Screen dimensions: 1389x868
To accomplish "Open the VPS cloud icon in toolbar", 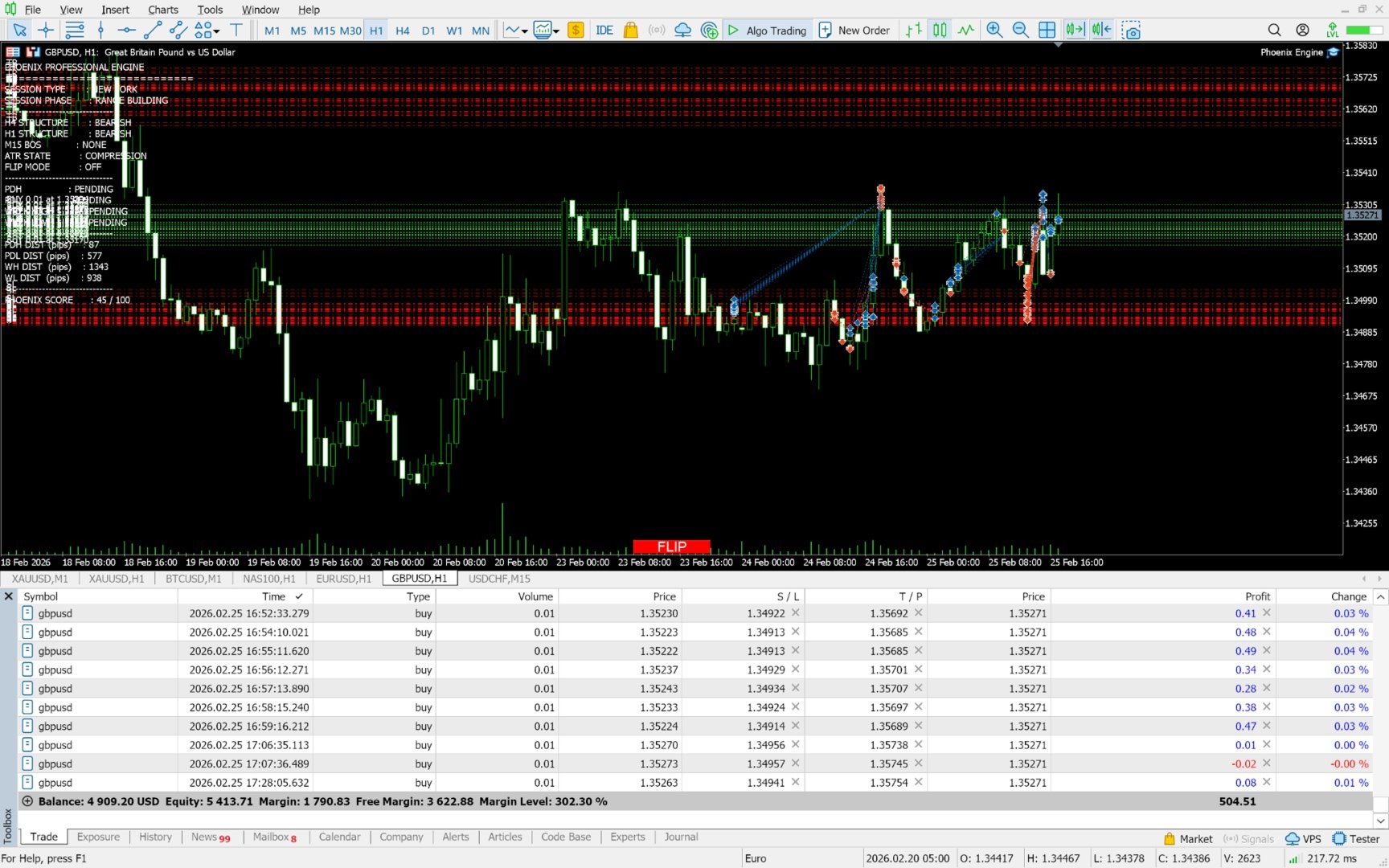I will pos(682,31).
